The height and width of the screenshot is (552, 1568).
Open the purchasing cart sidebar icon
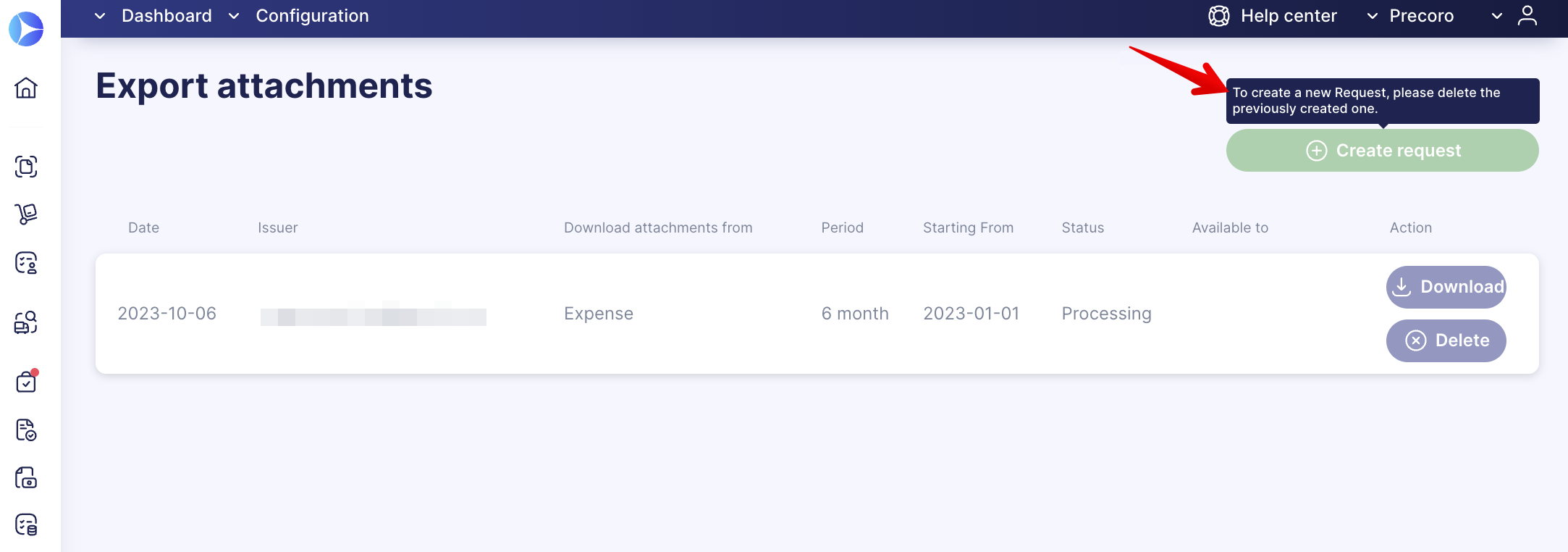tap(26, 214)
